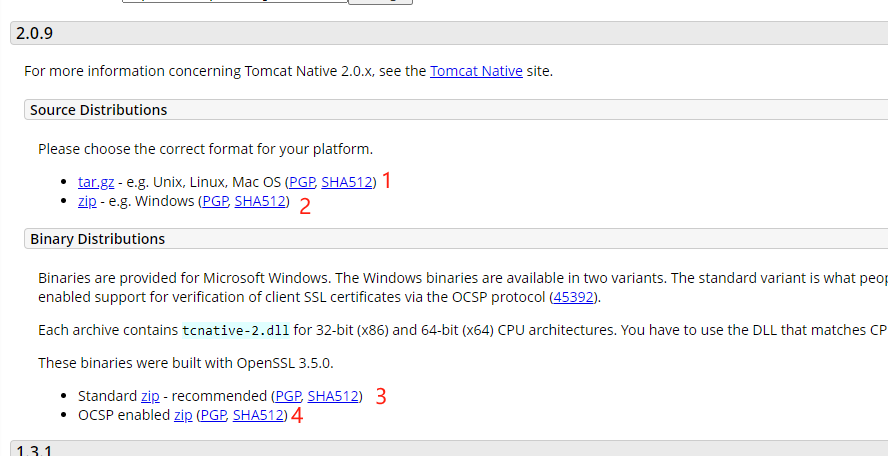Viewport: 888px width, 456px height.
Task: Open SHA512 checksum for tar.gz source
Action: pos(347,182)
